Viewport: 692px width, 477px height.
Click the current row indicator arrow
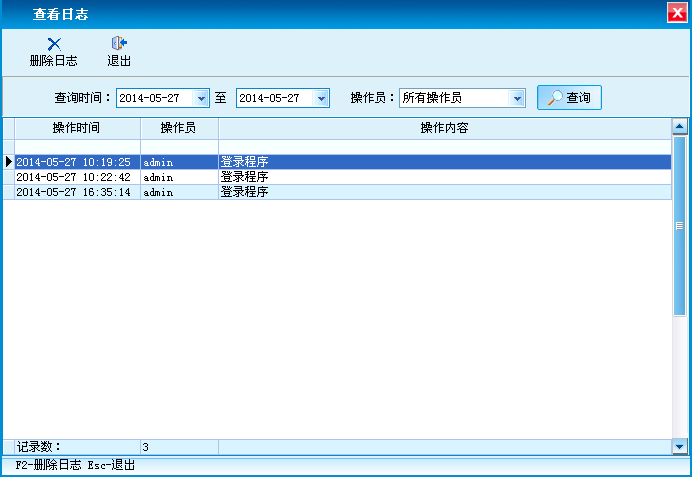point(9,162)
